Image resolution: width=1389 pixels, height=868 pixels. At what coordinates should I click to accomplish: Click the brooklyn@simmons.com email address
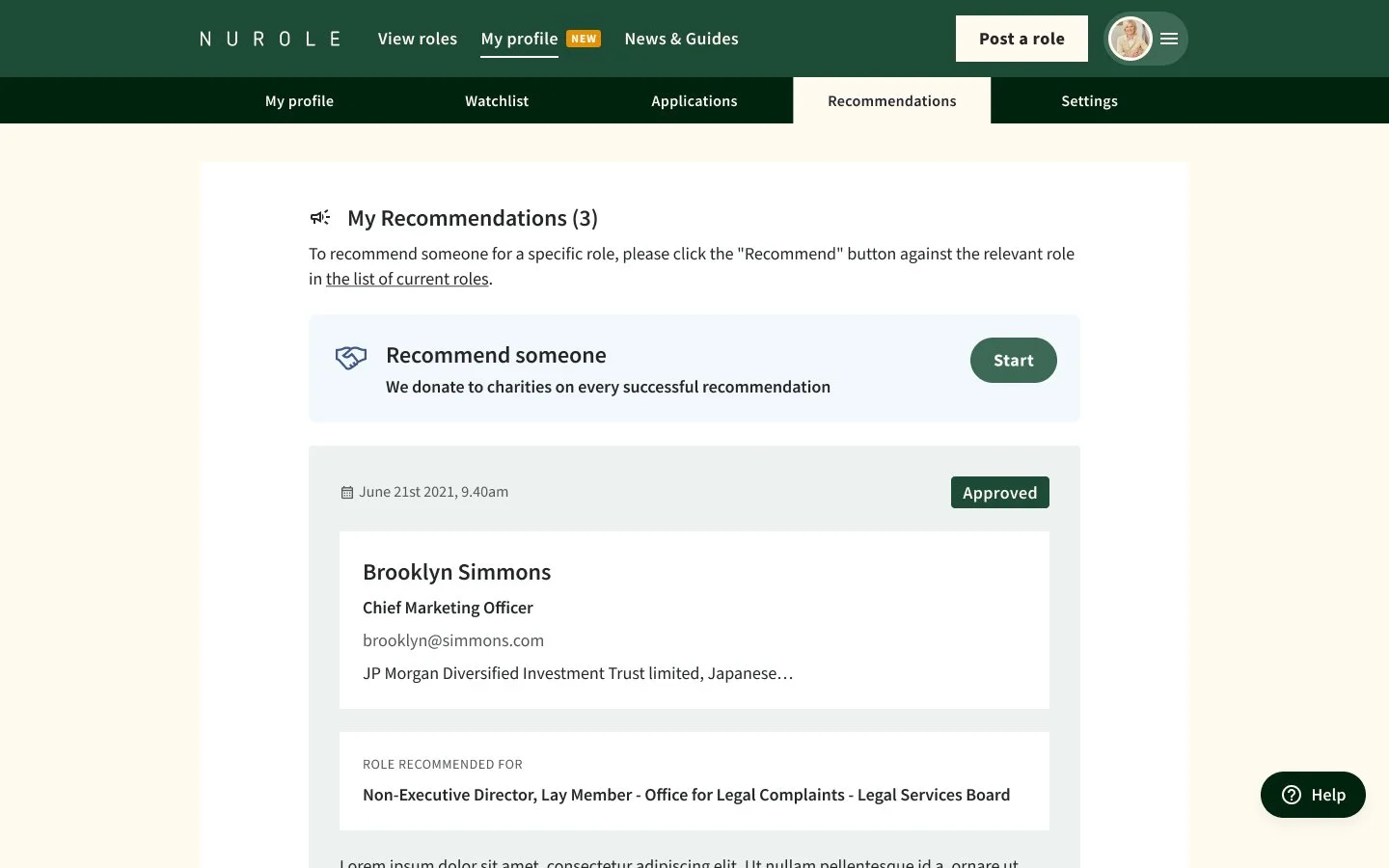pyautogui.click(x=453, y=640)
